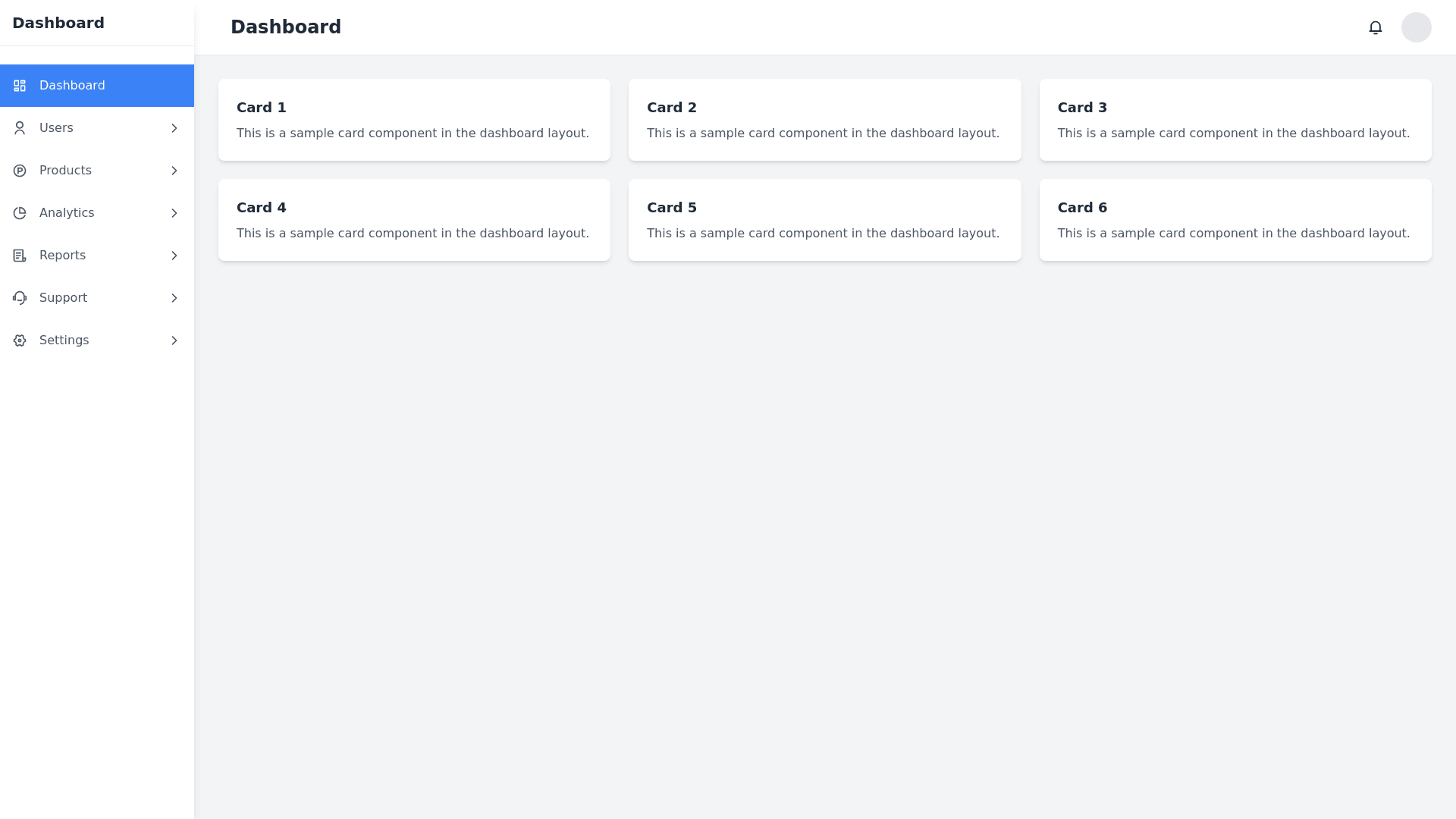Expand the Users submenu chevron

174,128
